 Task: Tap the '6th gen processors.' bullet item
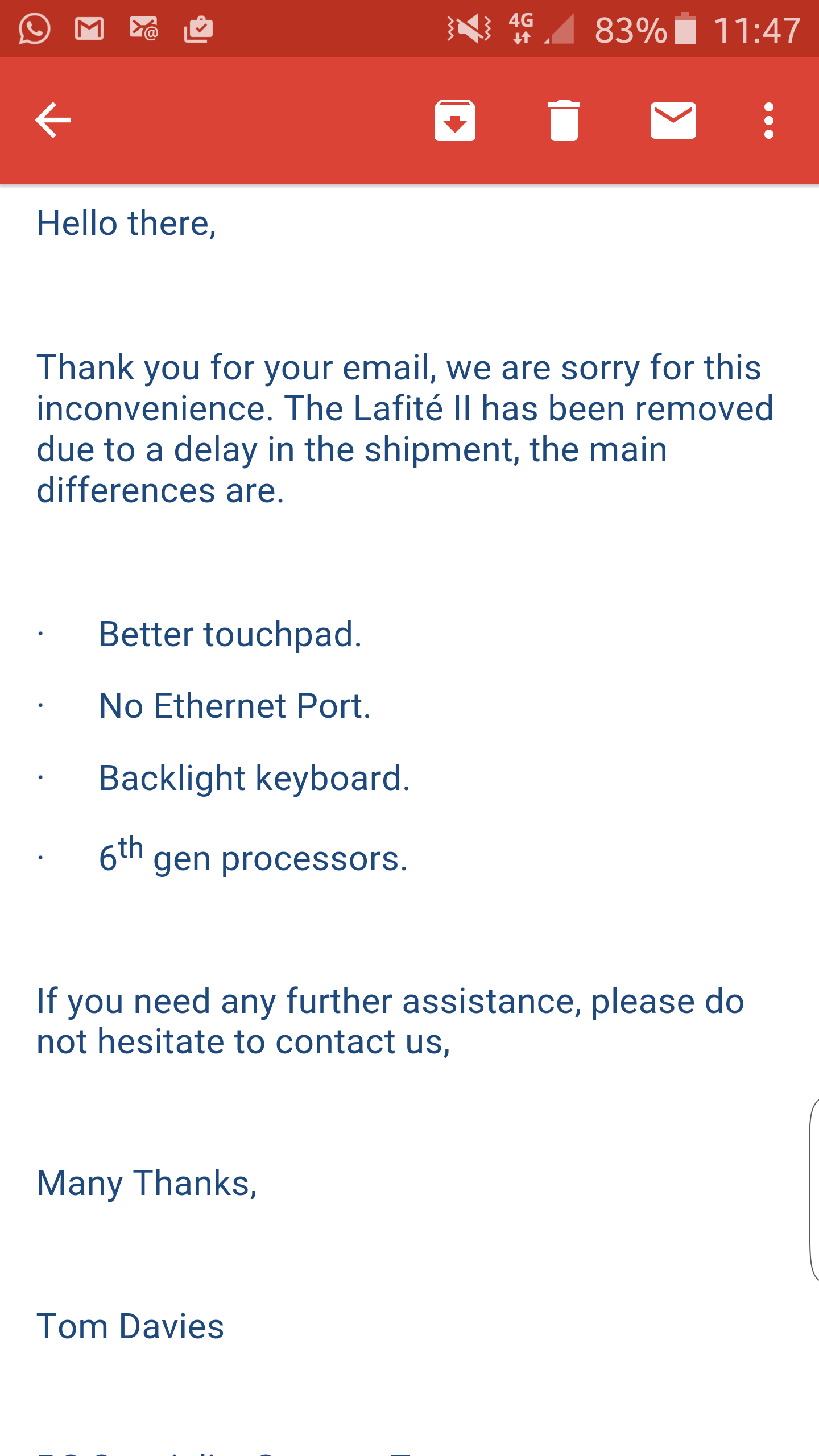(x=253, y=854)
